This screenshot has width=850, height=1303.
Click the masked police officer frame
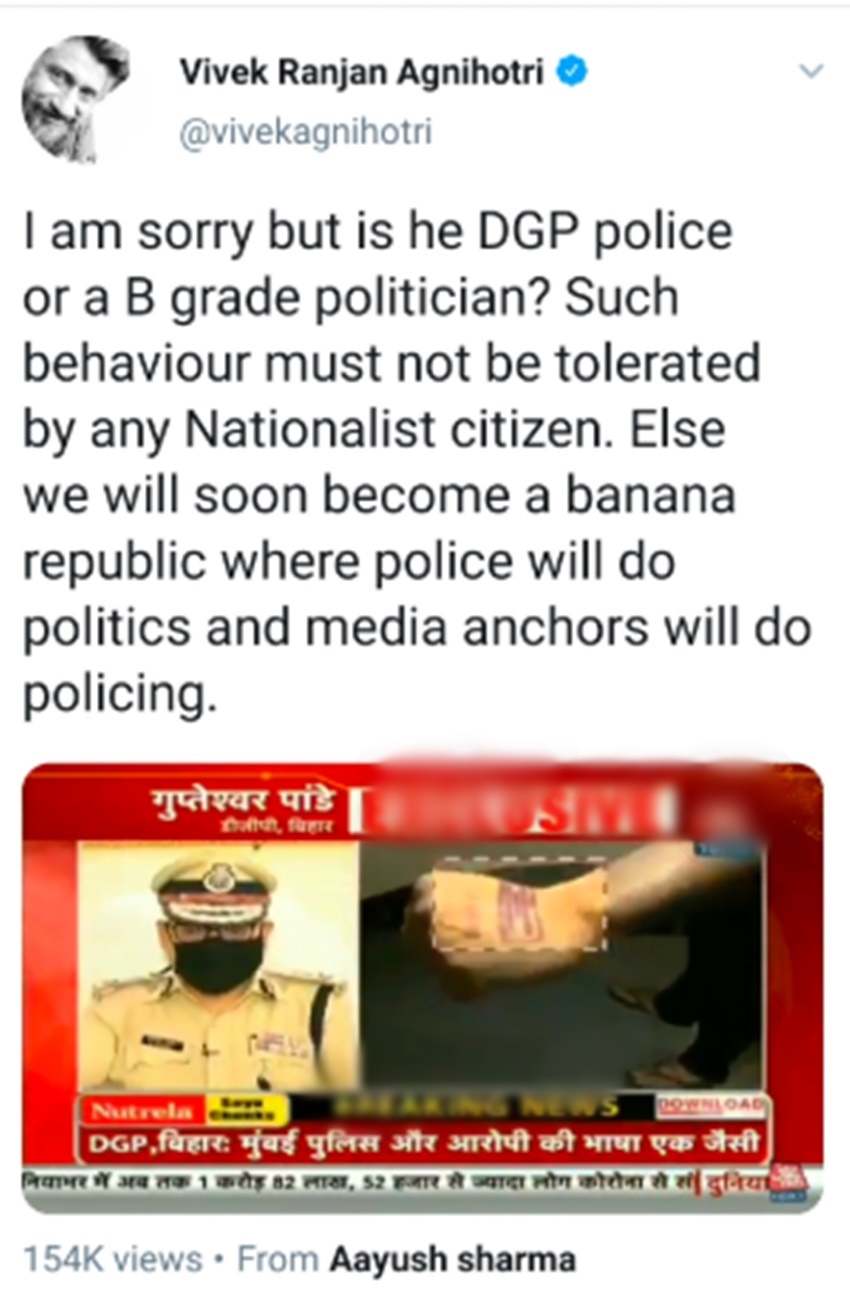pos(218,965)
